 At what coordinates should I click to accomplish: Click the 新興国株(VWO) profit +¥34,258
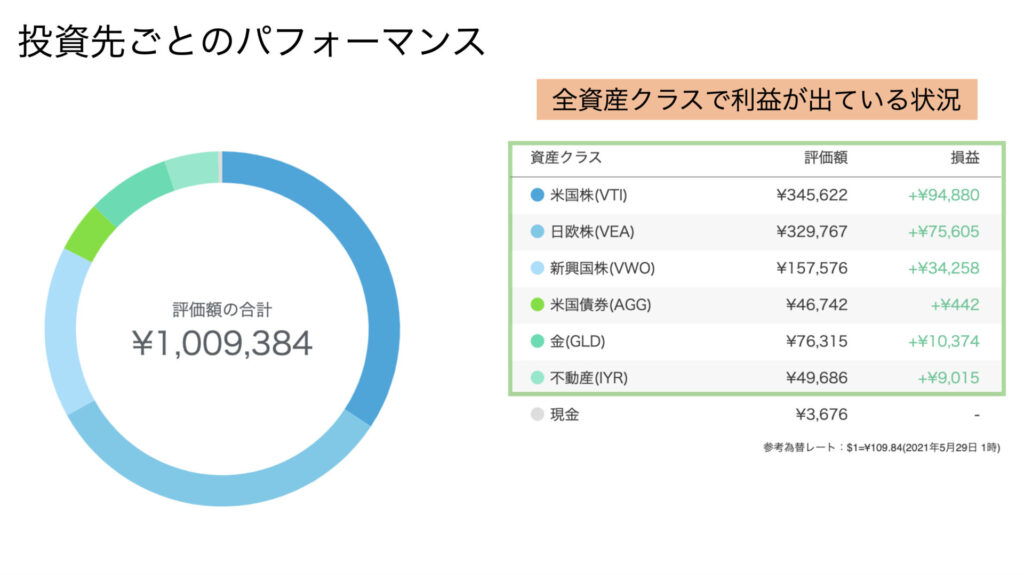click(943, 268)
